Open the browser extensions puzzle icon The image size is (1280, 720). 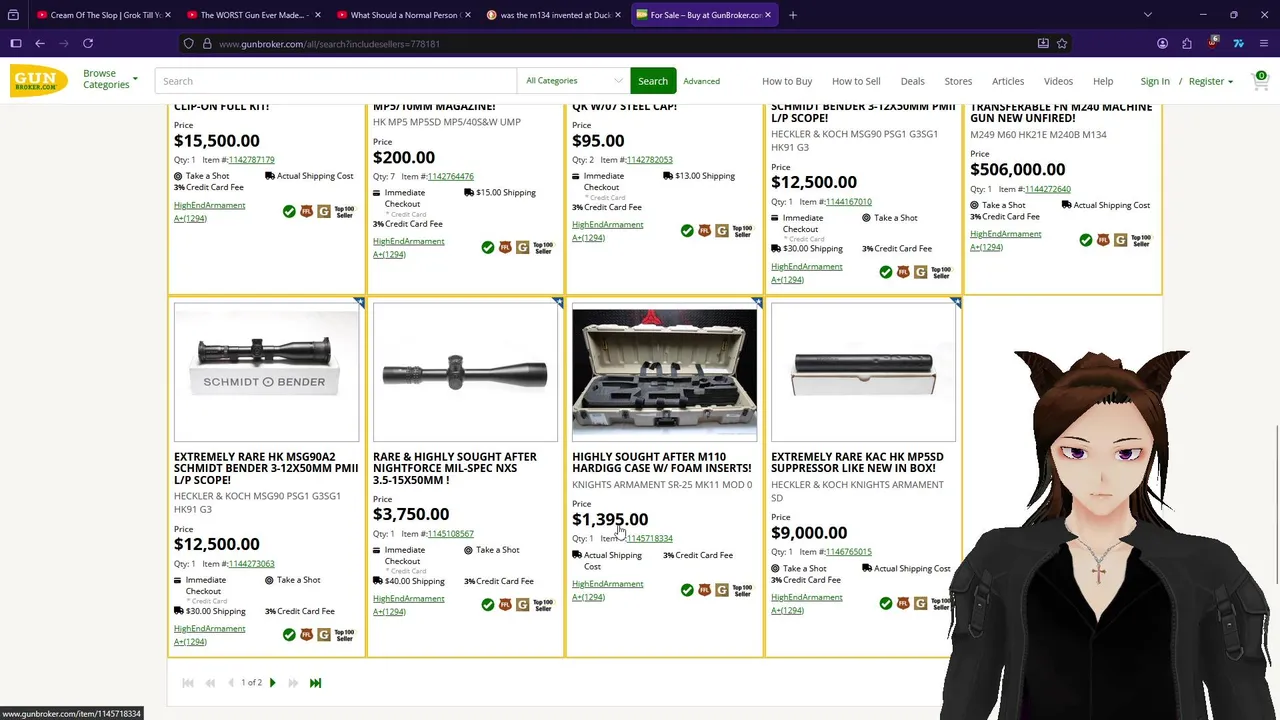pos(1187,43)
